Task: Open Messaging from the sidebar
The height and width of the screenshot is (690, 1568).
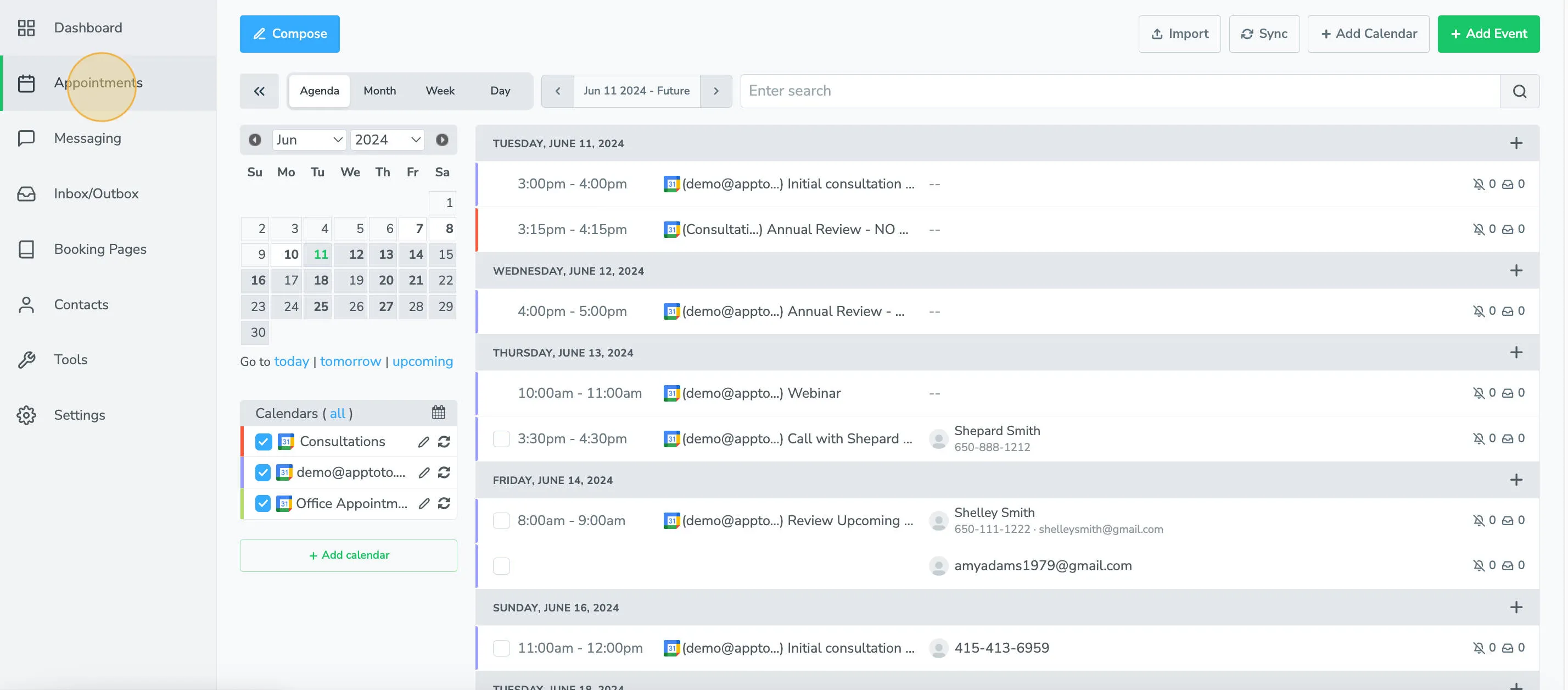Action: coord(87,138)
